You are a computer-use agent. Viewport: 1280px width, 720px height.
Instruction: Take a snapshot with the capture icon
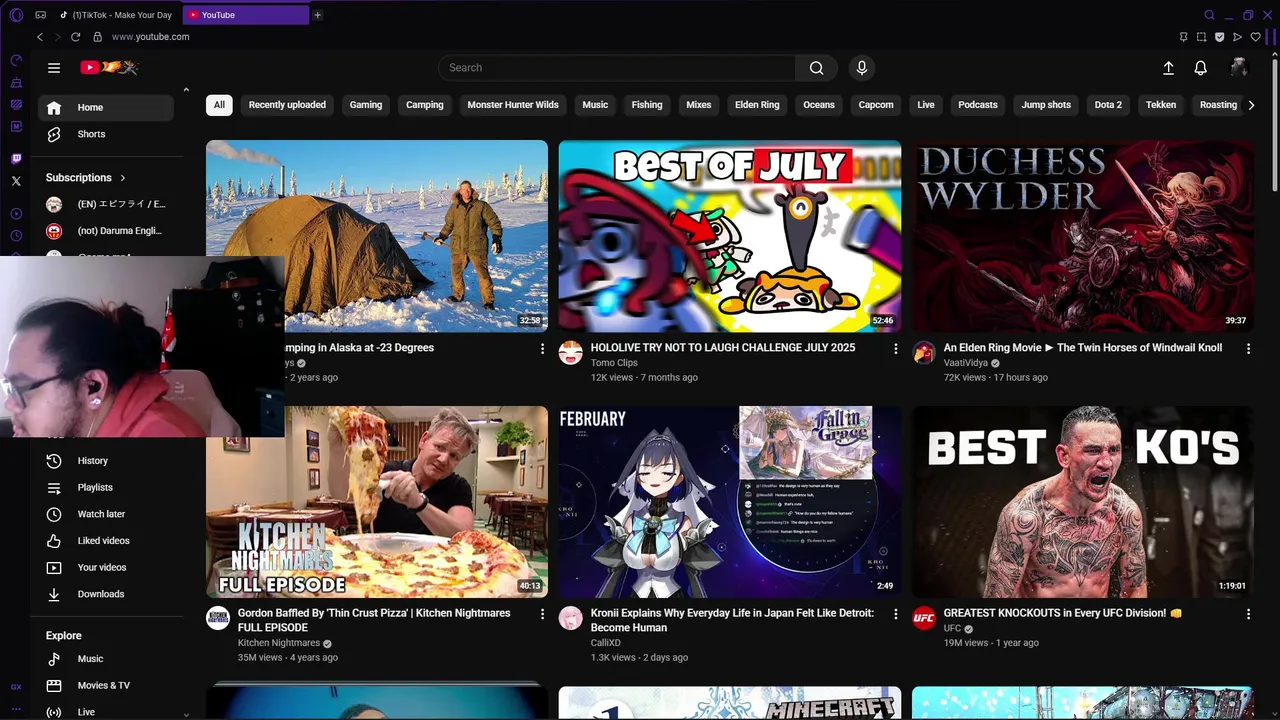1202,37
